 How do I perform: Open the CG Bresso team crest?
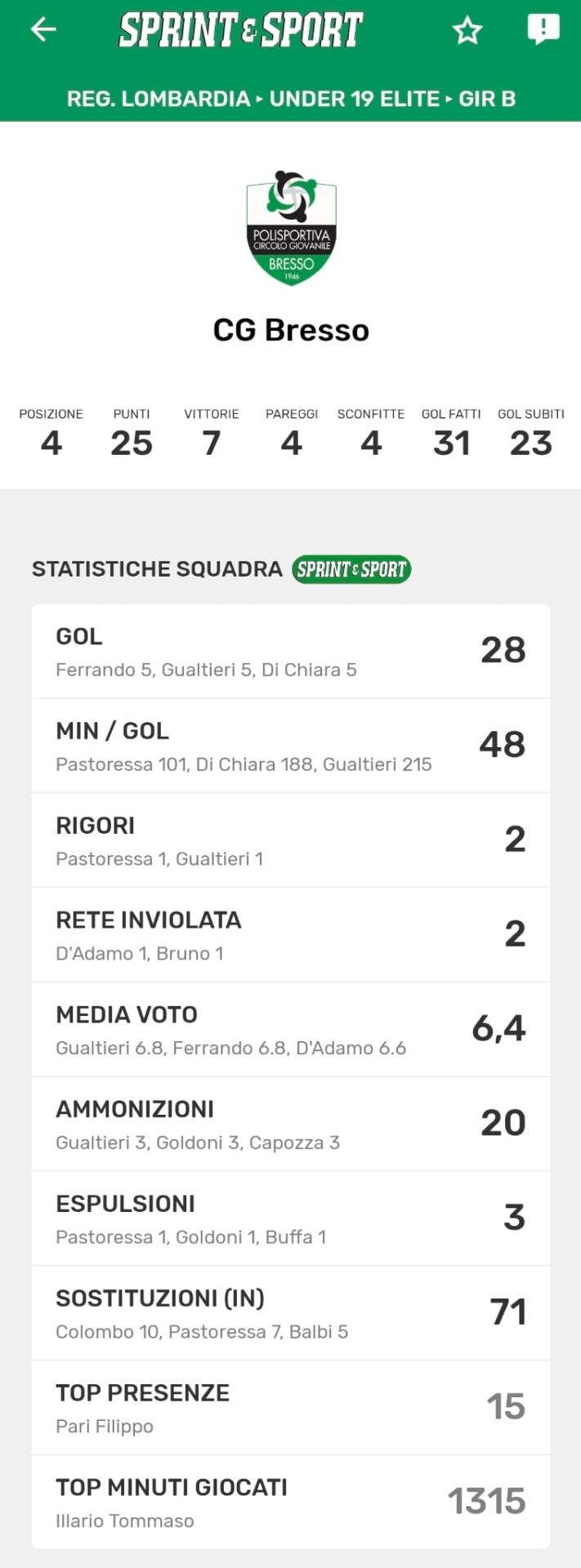291,228
